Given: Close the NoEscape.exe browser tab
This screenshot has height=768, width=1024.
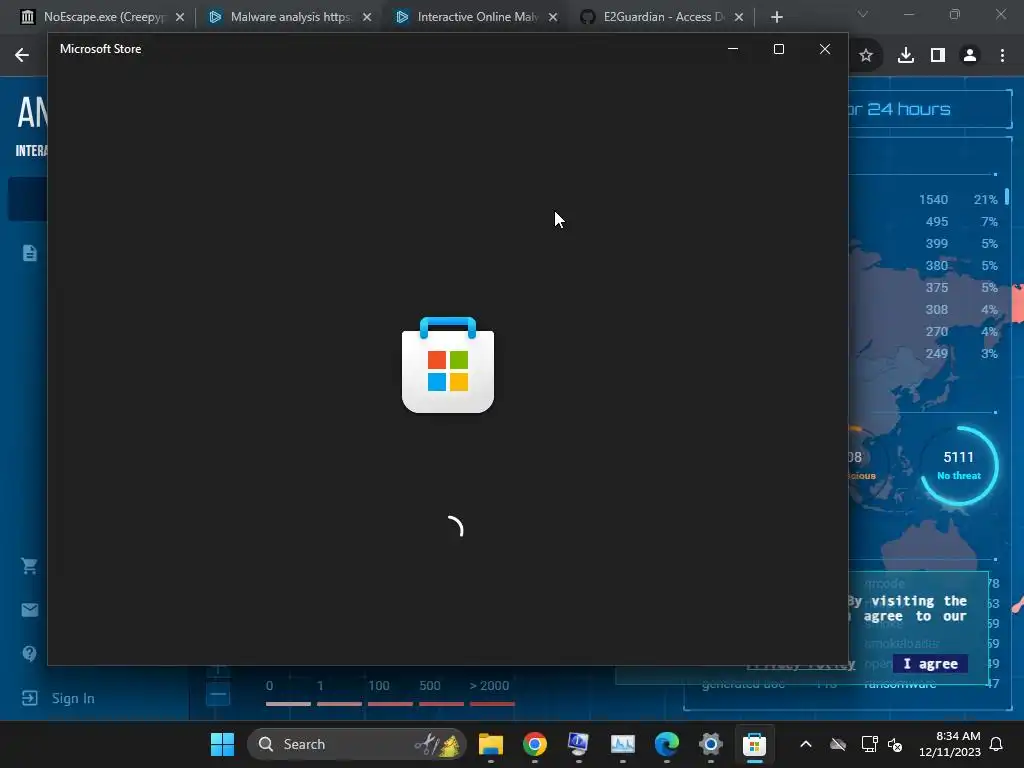Looking at the screenshot, I should [x=180, y=17].
